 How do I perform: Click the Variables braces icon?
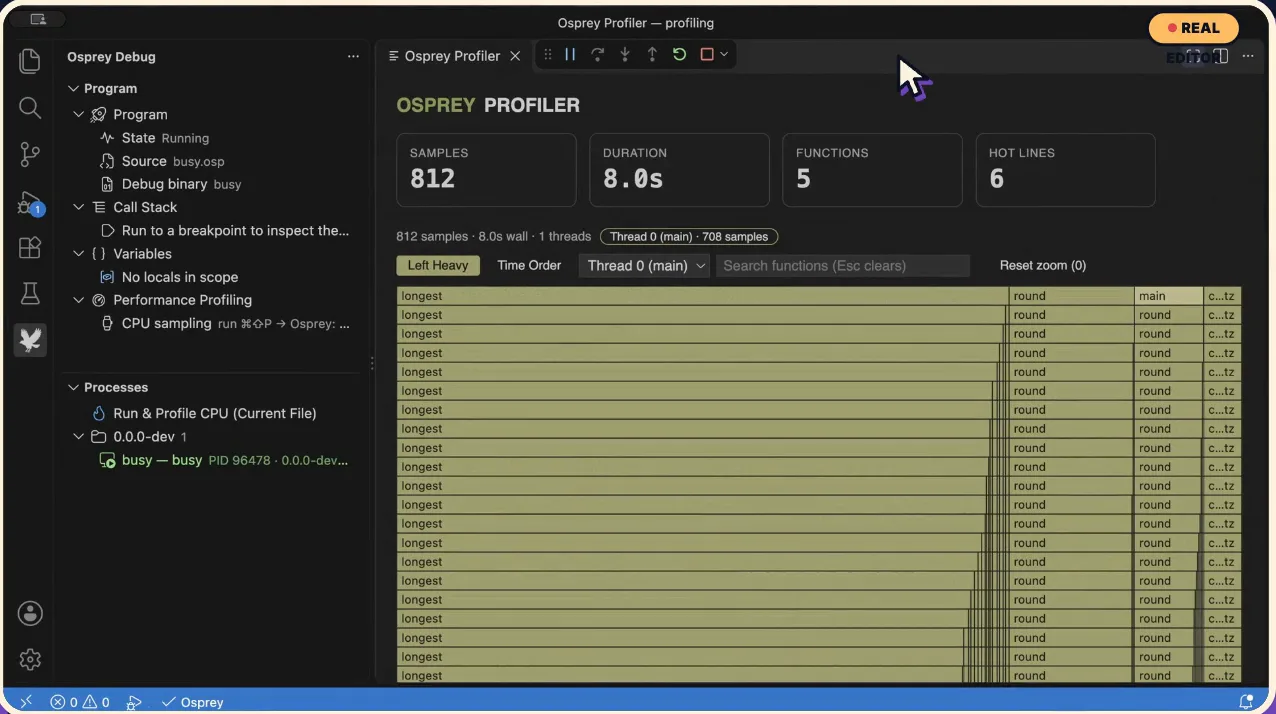99,254
